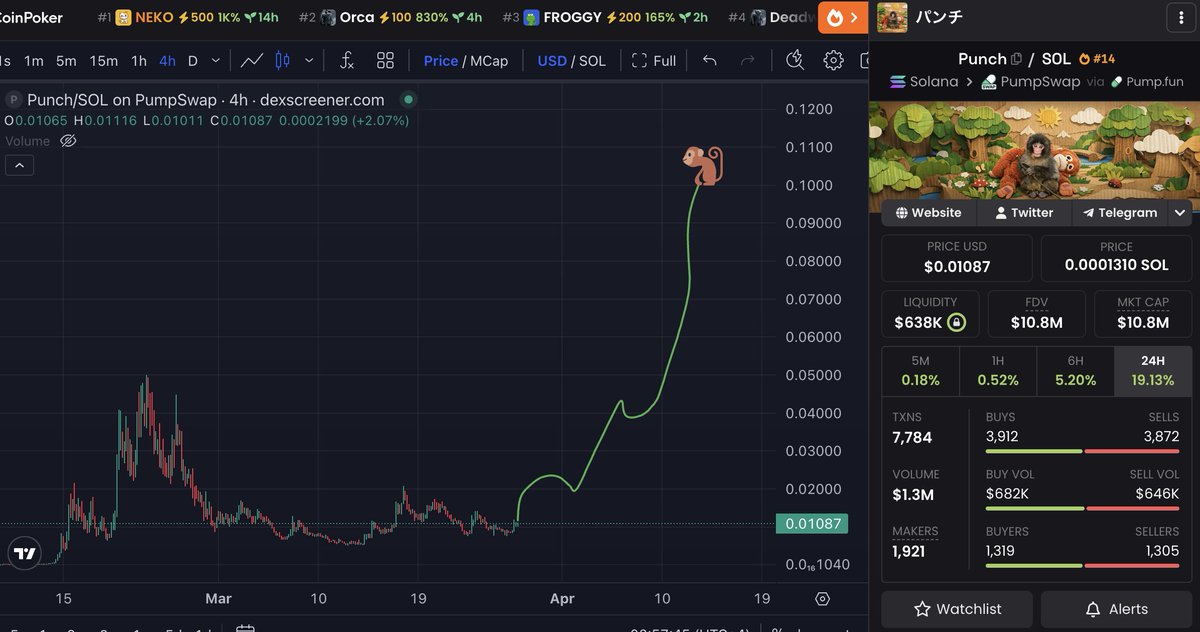The image size is (1200, 632).
Task: Click the PumpSwap DEX link
Action: tap(1030, 82)
